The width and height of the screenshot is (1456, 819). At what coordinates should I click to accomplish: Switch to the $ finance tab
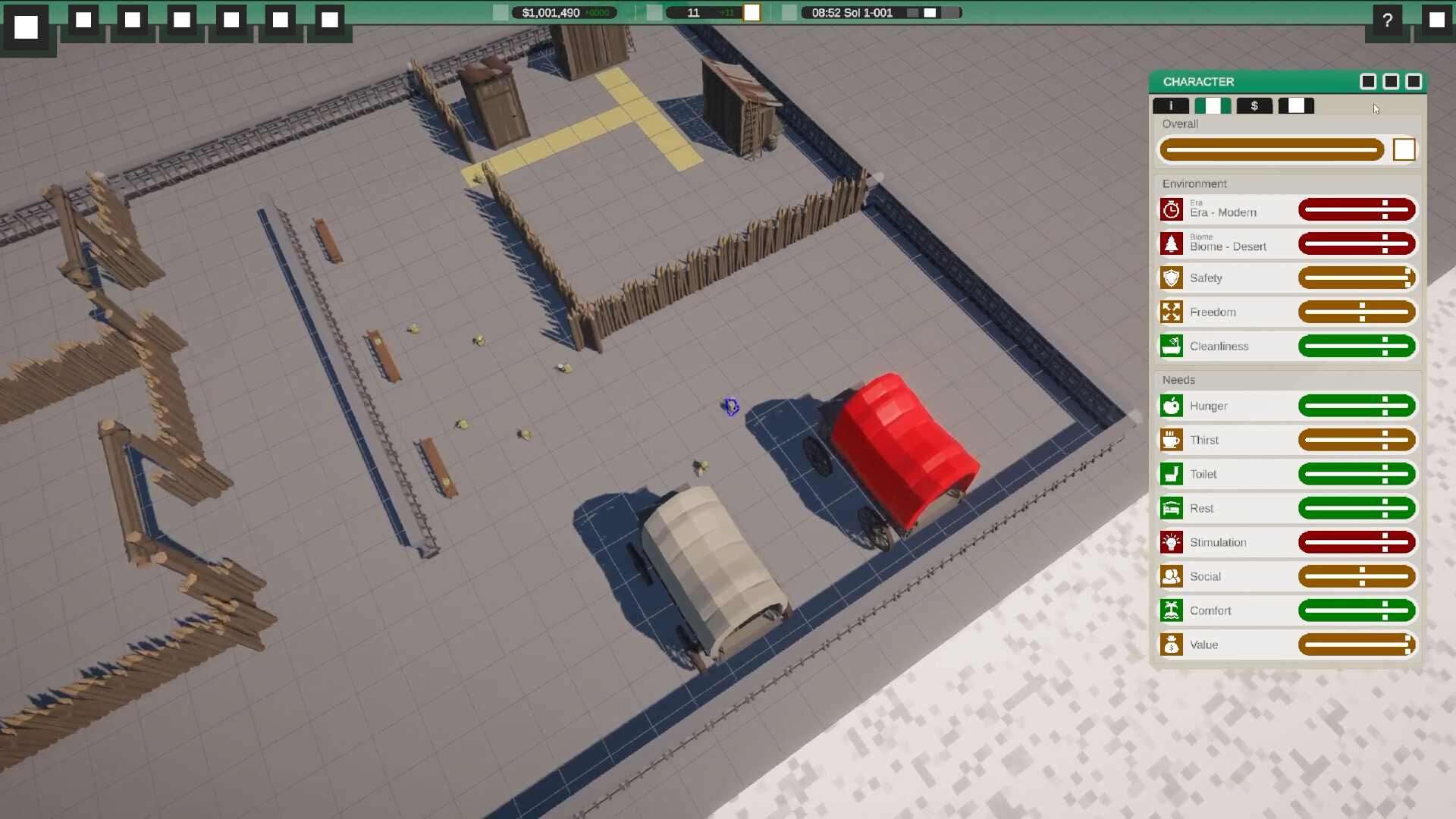(x=1255, y=106)
